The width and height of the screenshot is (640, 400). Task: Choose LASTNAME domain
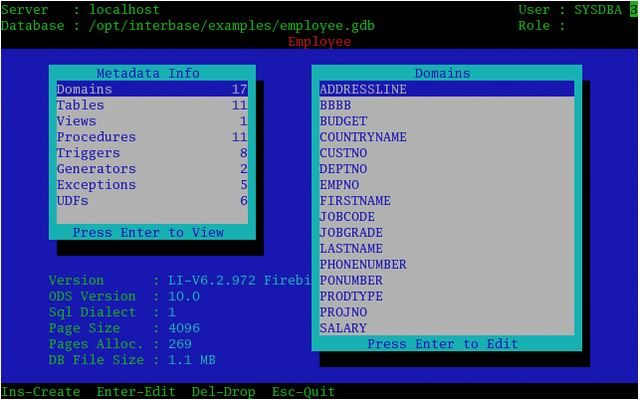tap(447, 248)
